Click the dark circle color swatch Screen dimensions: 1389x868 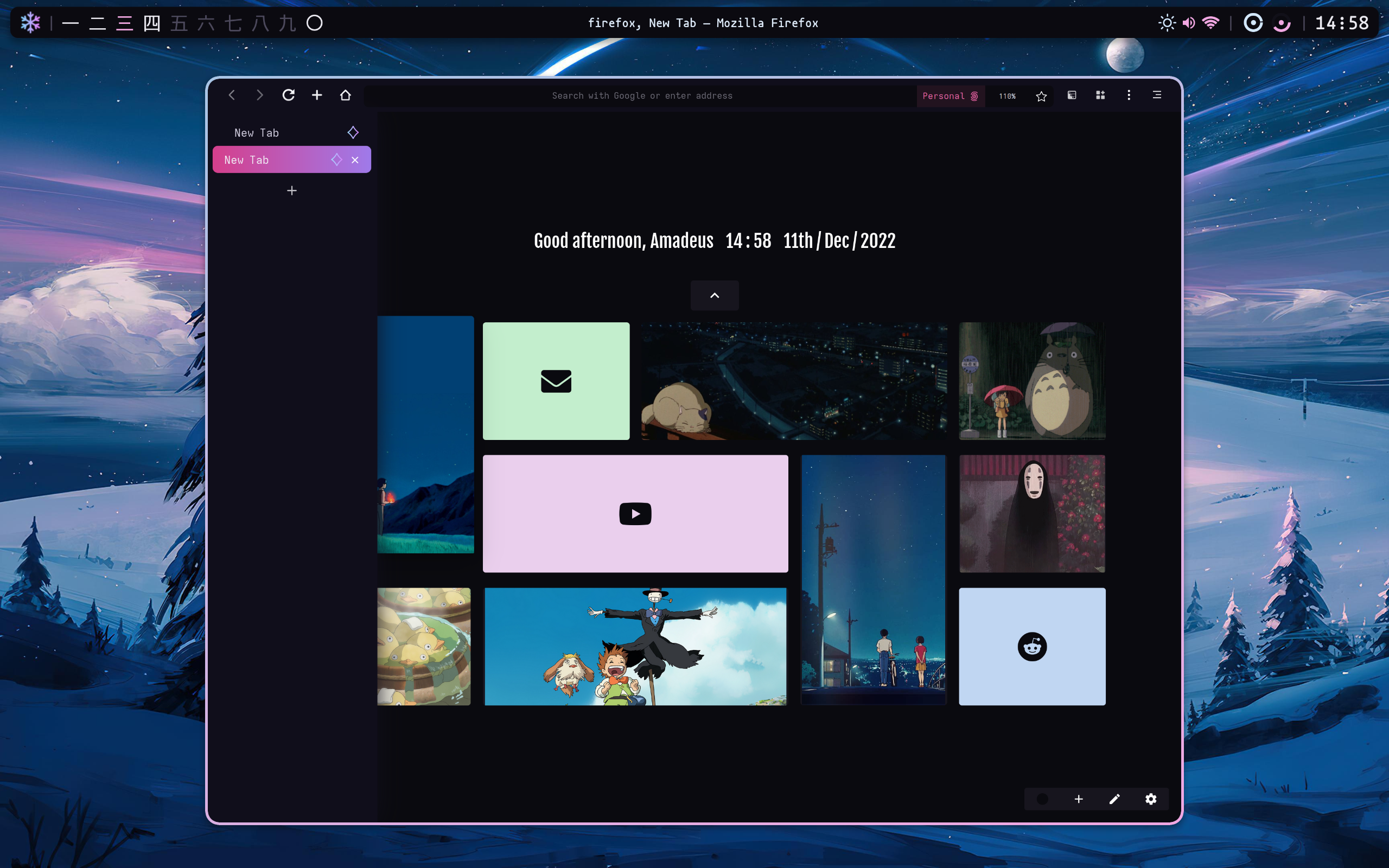pyautogui.click(x=1043, y=799)
